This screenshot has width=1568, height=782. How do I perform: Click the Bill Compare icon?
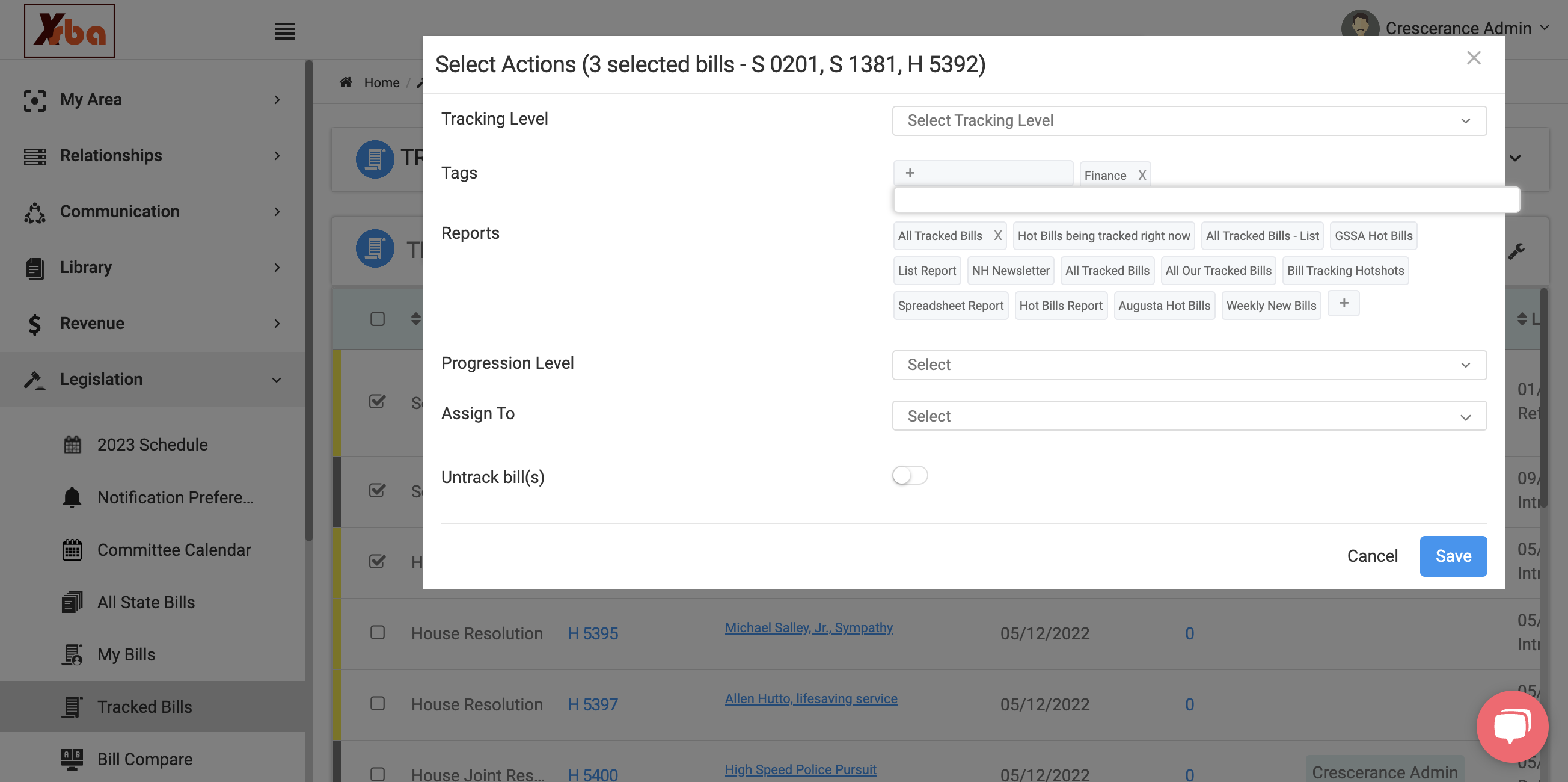pyautogui.click(x=72, y=759)
